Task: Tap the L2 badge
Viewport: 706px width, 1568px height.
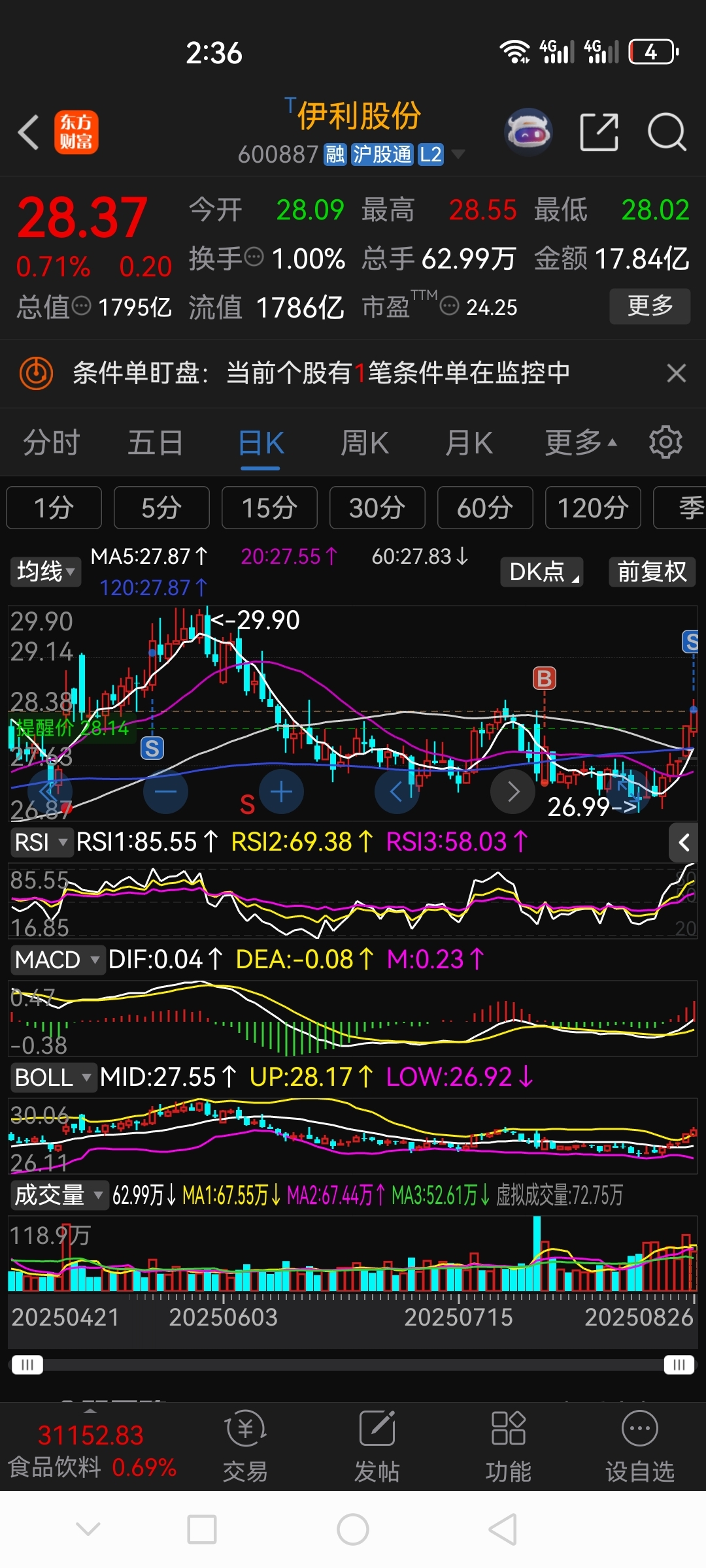Action: click(x=430, y=154)
